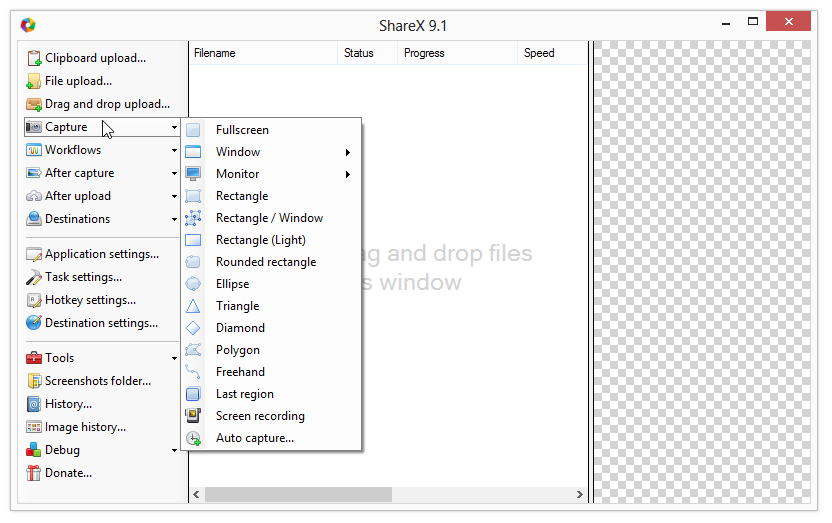Click the Donate gift icon

(x=34, y=473)
